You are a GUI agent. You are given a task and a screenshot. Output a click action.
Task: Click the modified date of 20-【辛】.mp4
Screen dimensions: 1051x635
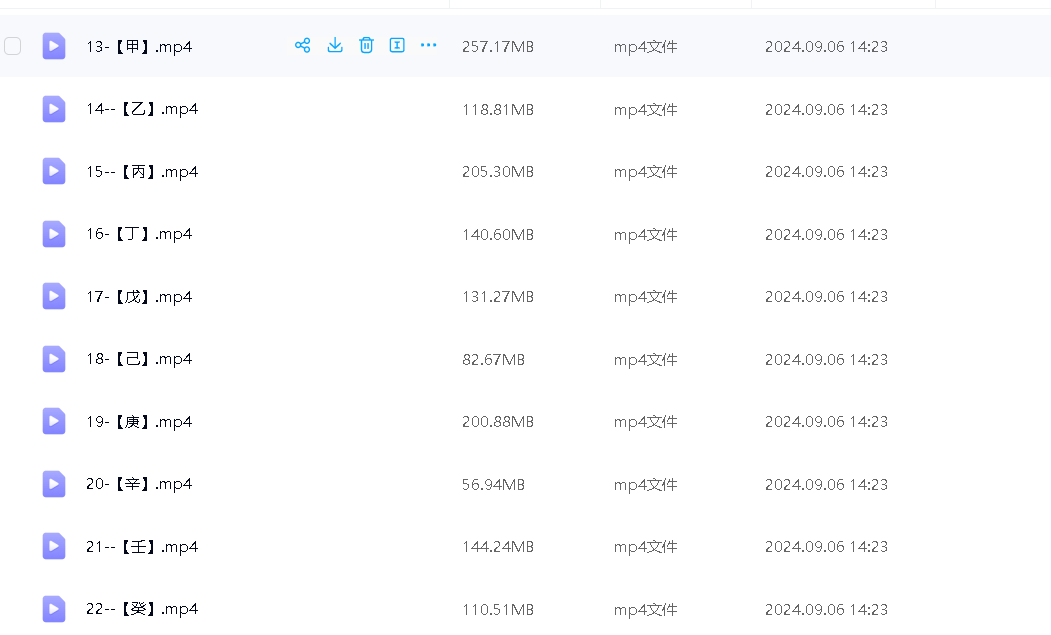click(x=826, y=484)
